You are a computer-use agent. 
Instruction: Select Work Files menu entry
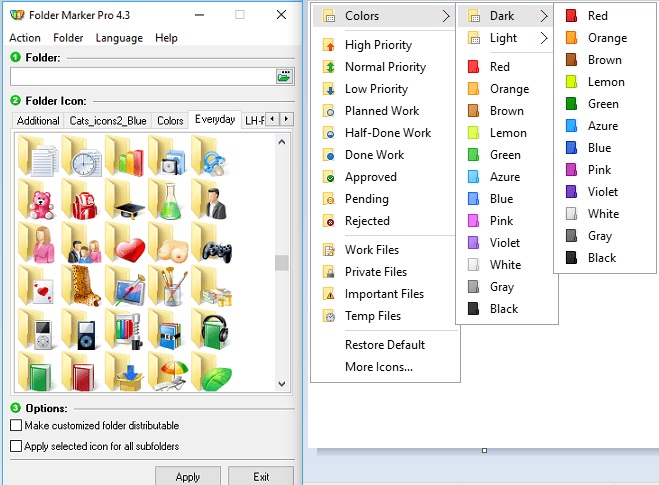[384, 250]
